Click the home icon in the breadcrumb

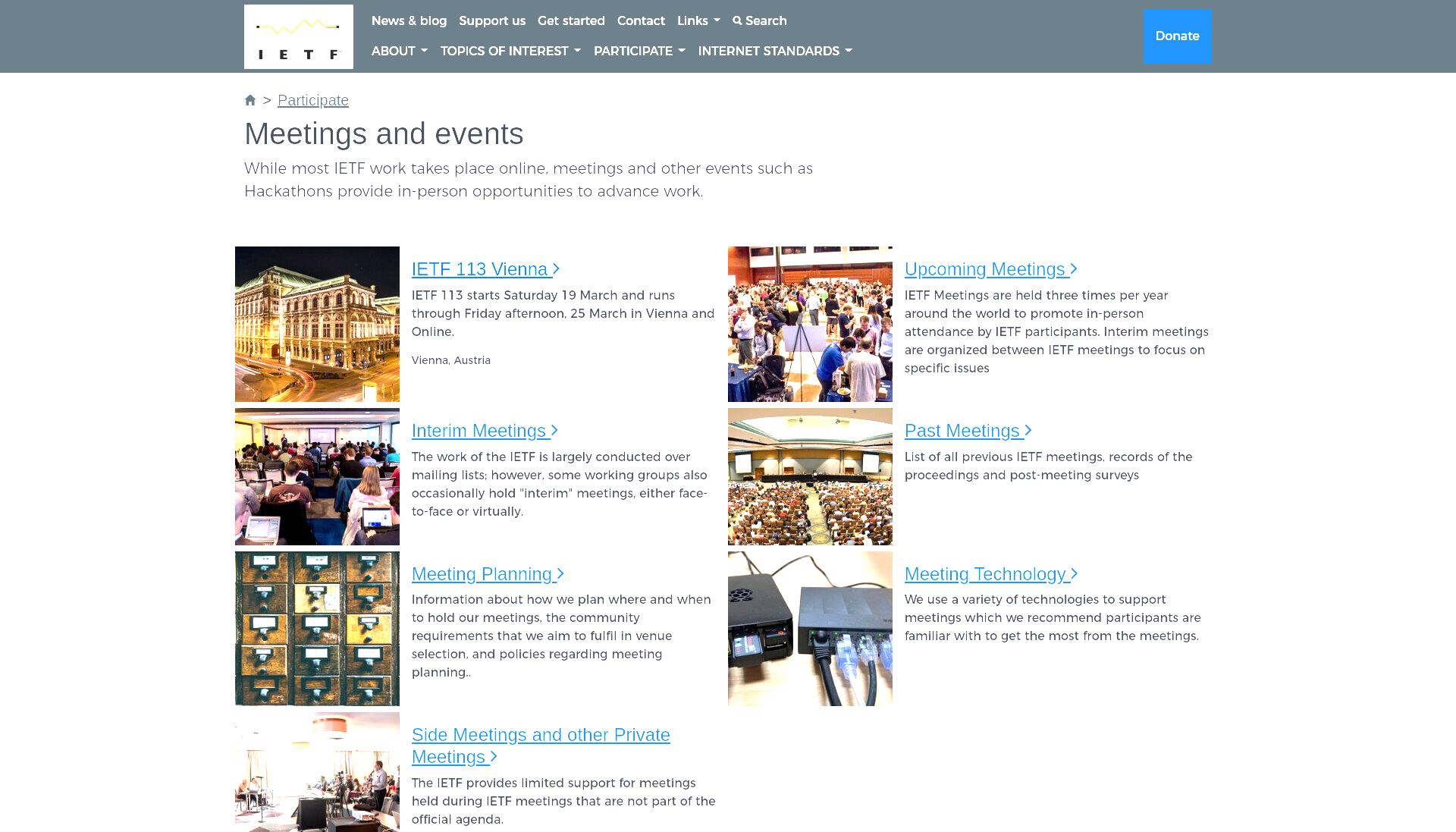[x=250, y=100]
